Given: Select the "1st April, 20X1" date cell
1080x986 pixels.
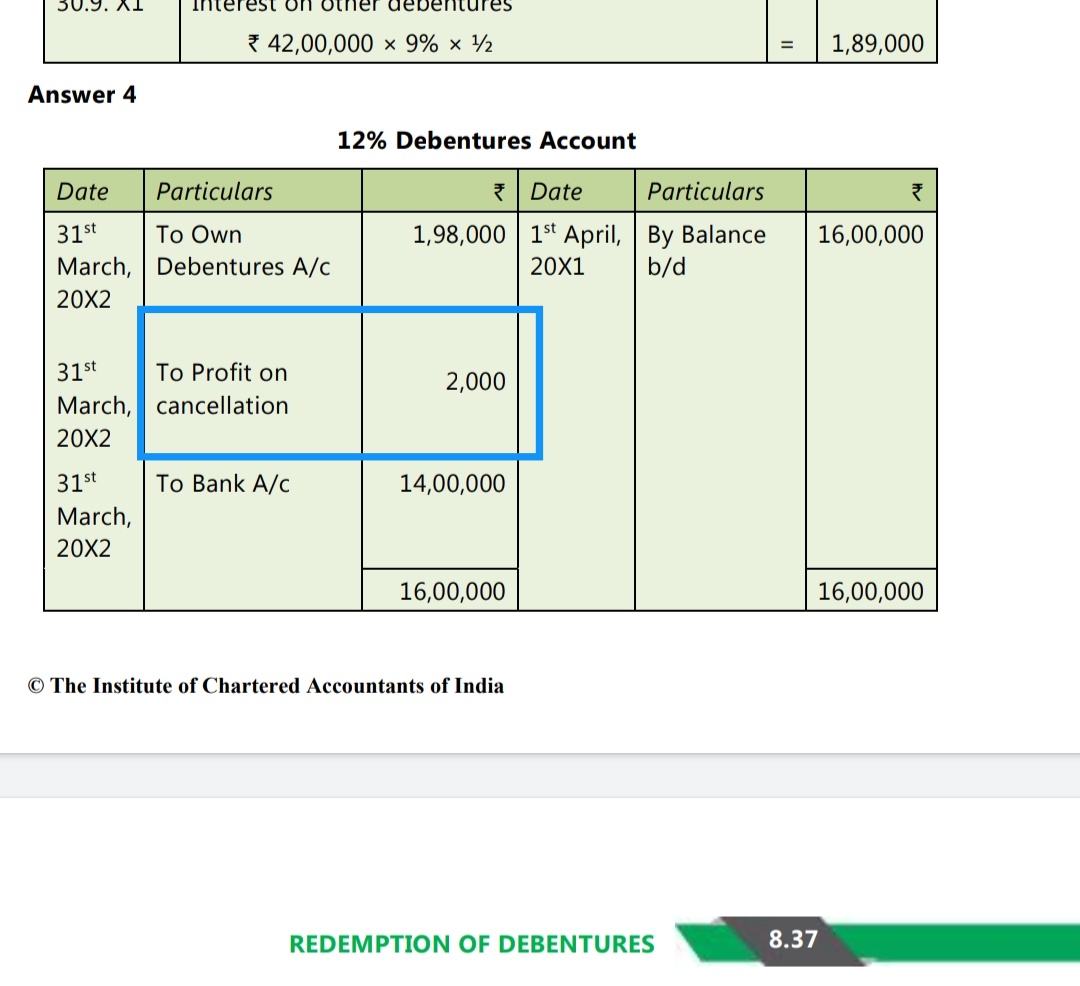Looking at the screenshot, I should tap(575, 251).
